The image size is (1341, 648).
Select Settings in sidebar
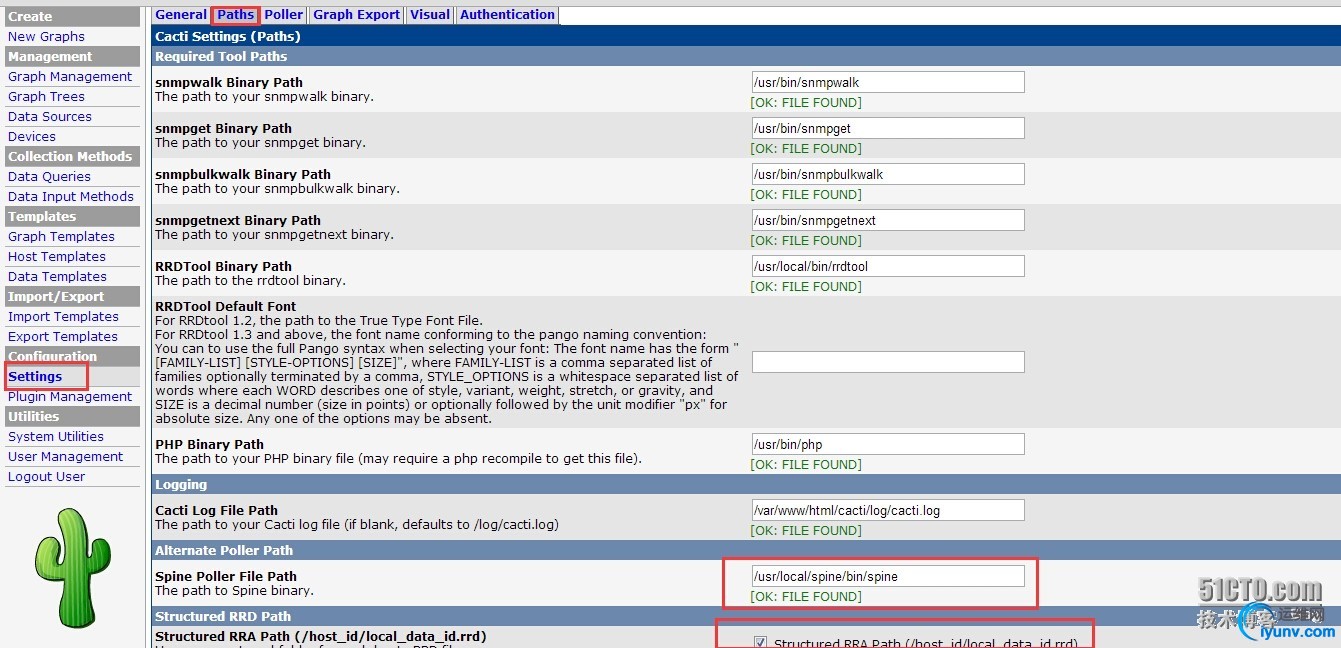[35, 376]
